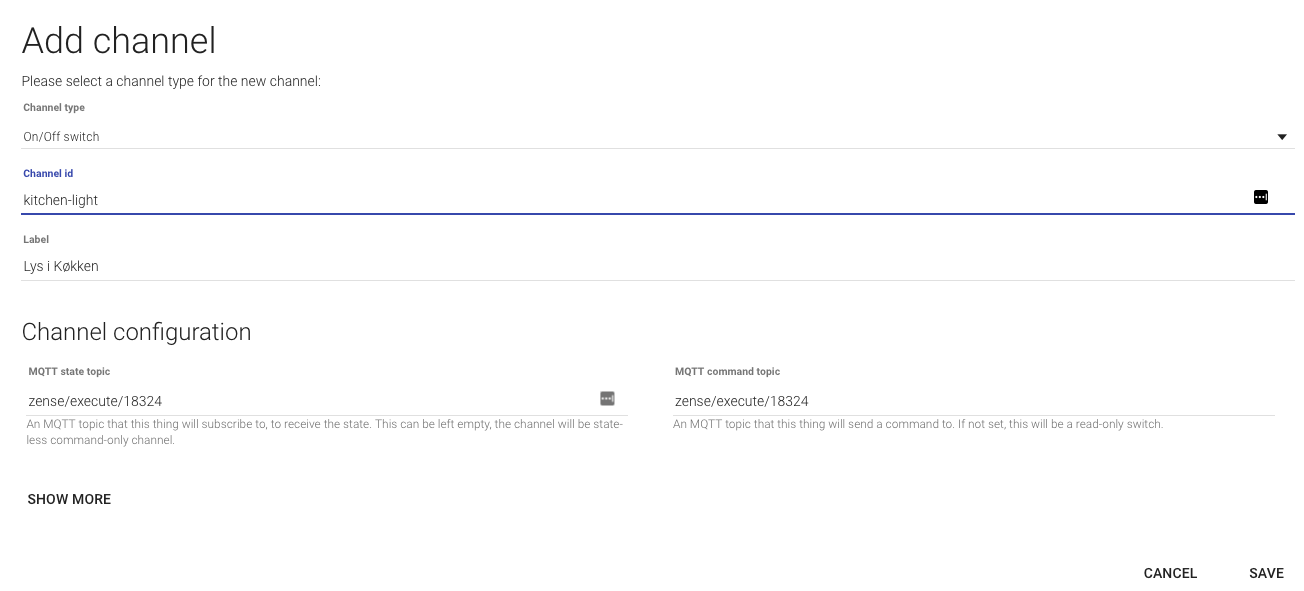Click the Channel configuration section heading
Viewport: 1304px width, 591px height.
[136, 332]
